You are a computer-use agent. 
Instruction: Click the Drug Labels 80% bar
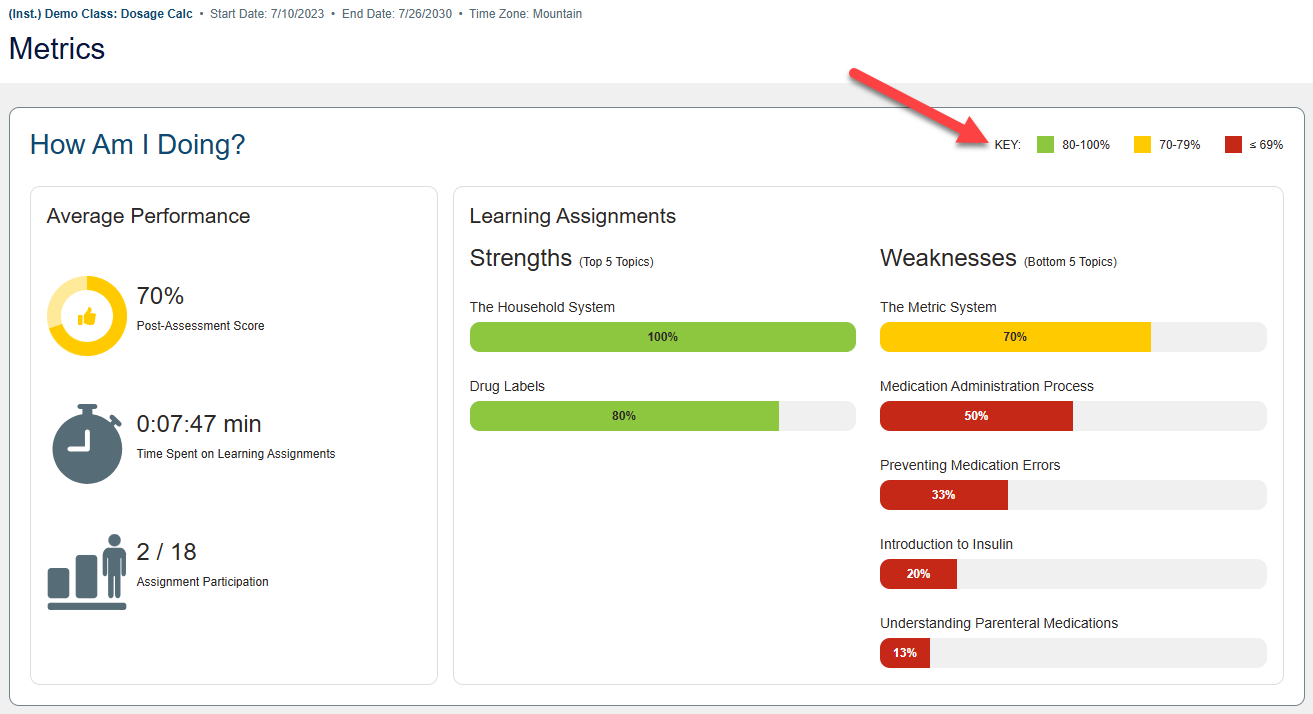tap(624, 416)
